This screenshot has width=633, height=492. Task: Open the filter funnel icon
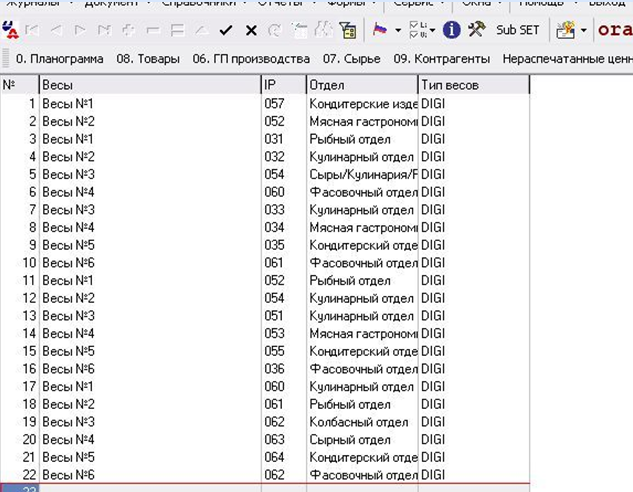pyautogui.click(x=348, y=30)
